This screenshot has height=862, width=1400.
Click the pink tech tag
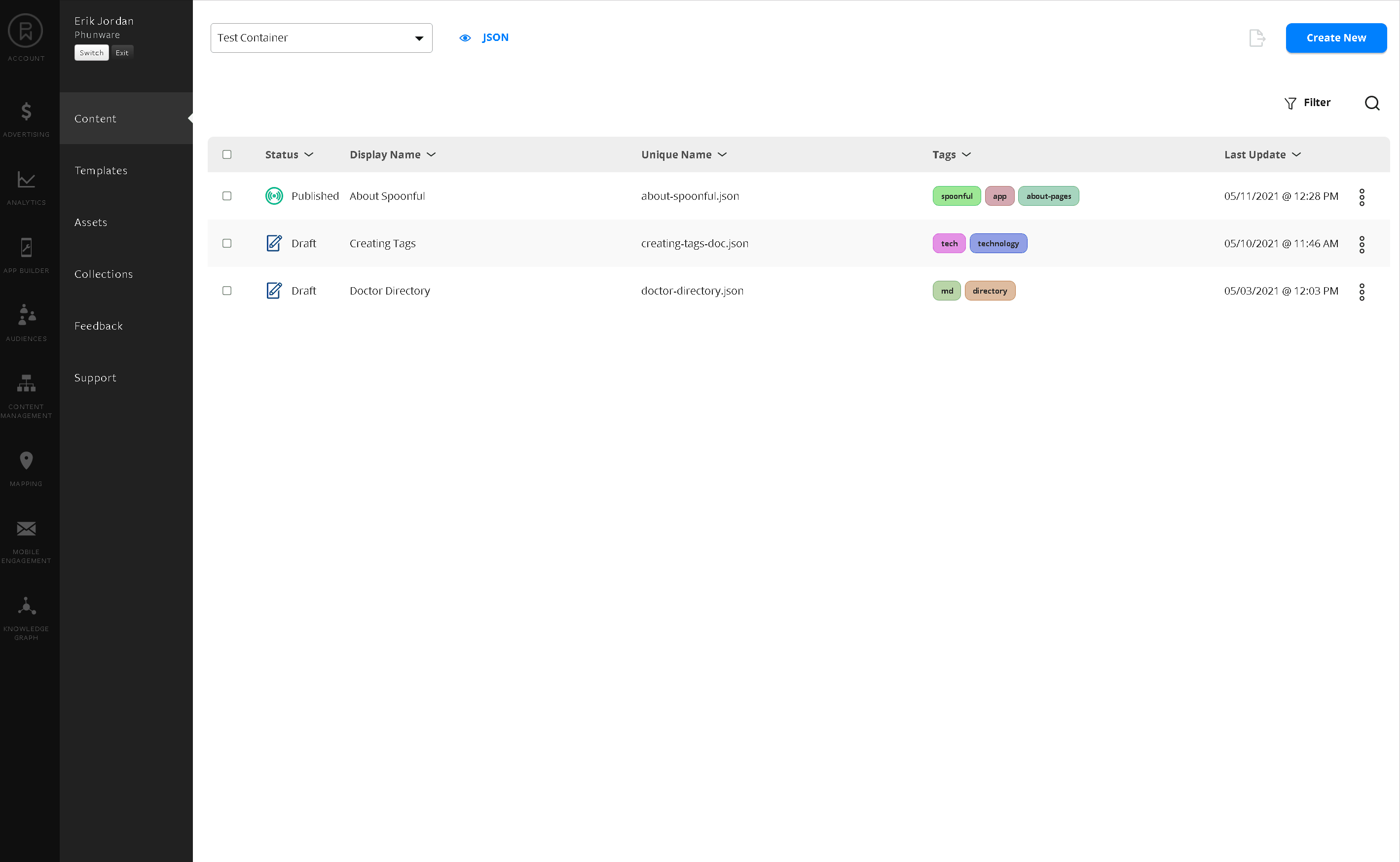click(949, 243)
